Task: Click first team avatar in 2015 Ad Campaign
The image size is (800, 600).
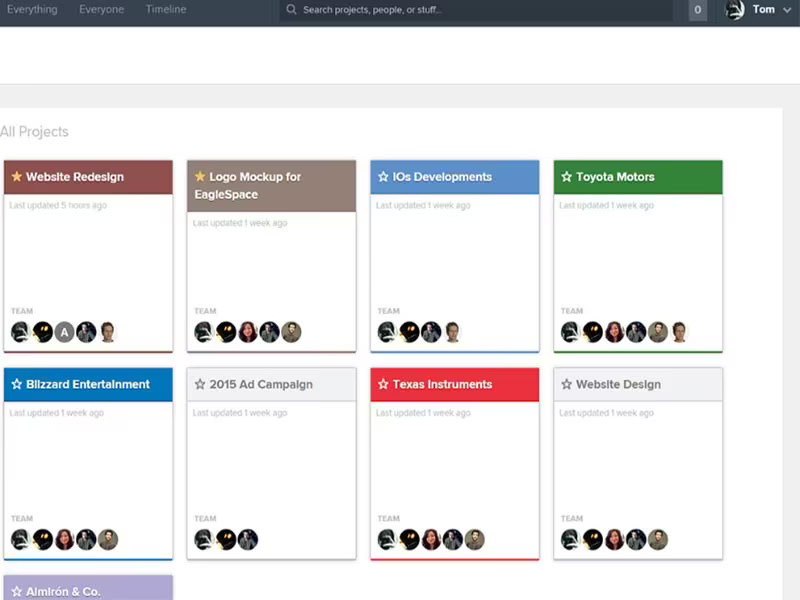Action: pos(204,539)
